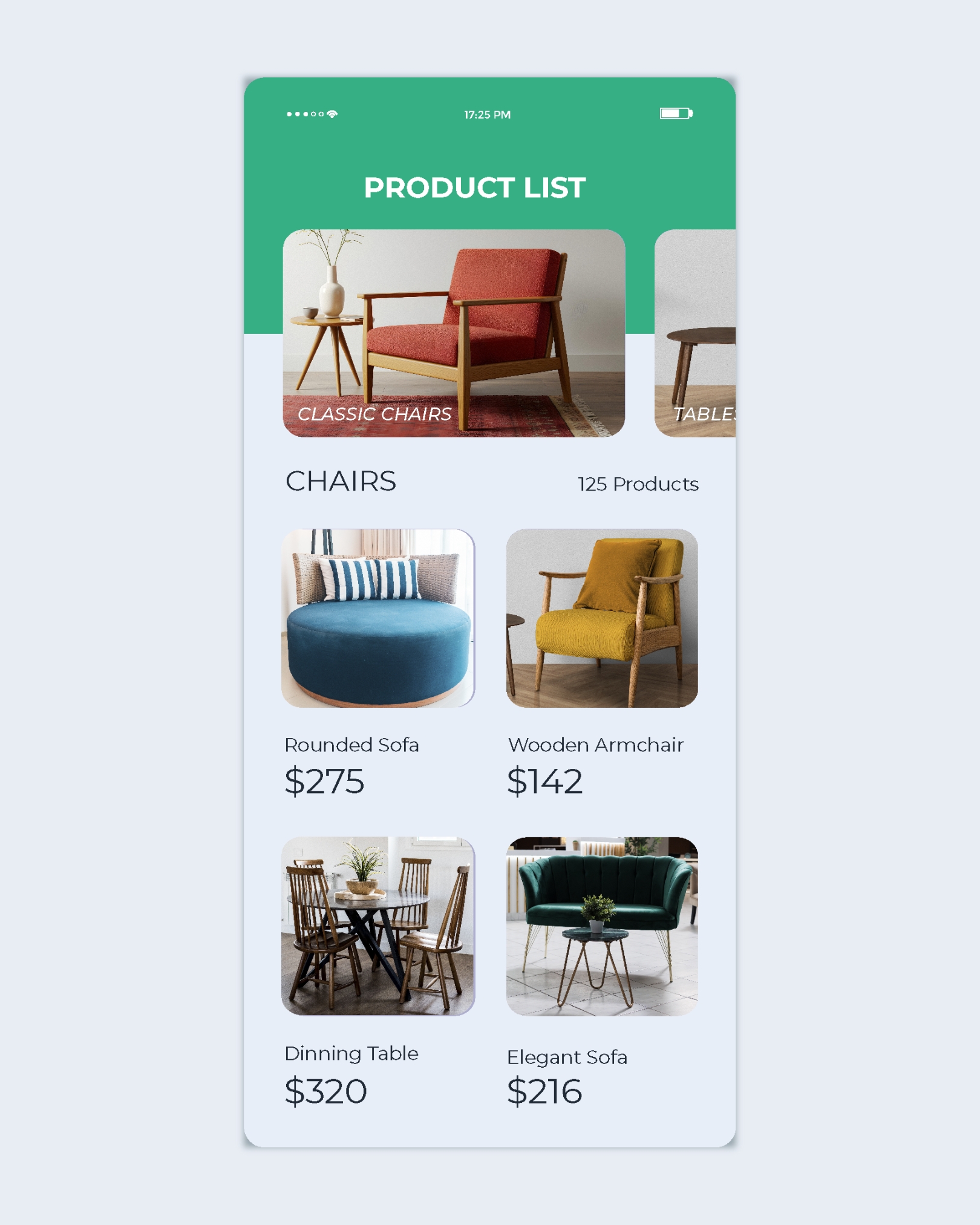Image resolution: width=980 pixels, height=1225 pixels.
Task: Select the Elegant Sofa product name
Action: point(567,1057)
